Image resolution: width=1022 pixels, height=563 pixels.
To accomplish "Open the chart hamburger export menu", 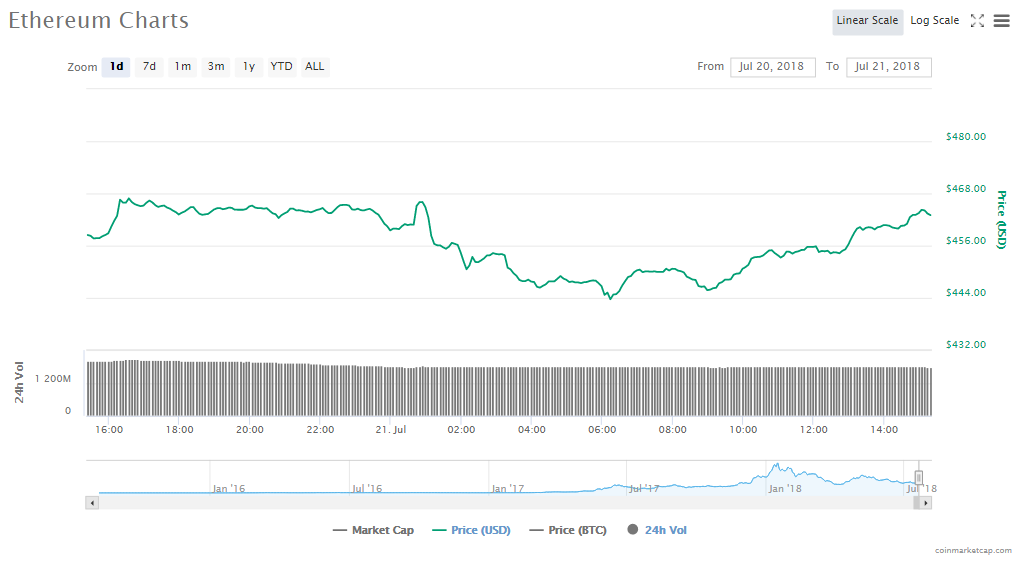I will tap(1001, 21).
